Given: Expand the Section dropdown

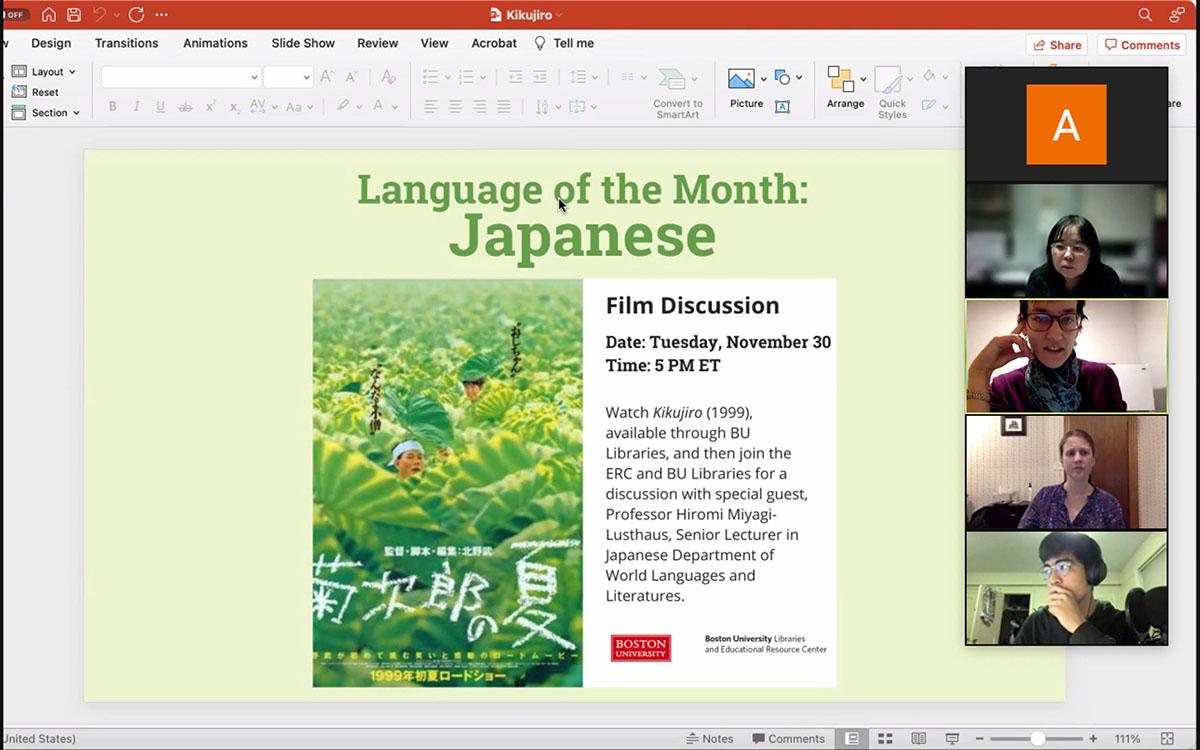Looking at the screenshot, I should (46, 113).
